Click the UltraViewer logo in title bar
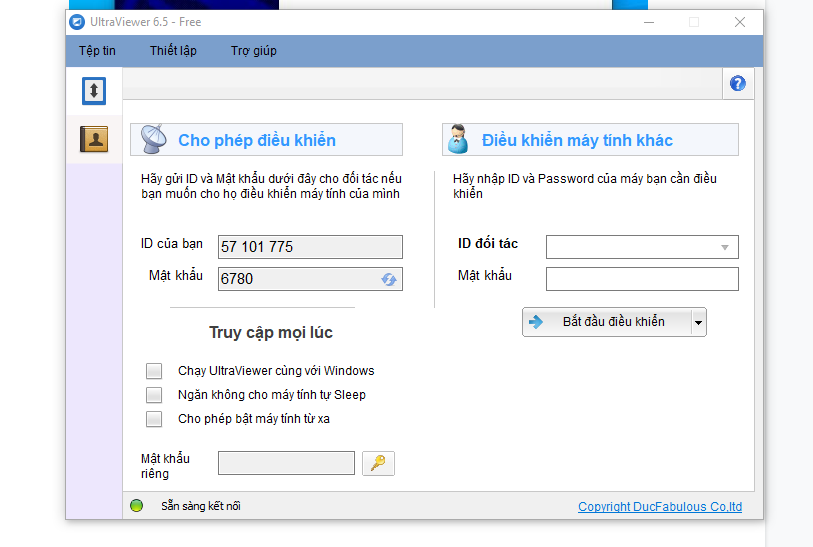Image resolution: width=813 pixels, height=547 pixels. pos(77,22)
